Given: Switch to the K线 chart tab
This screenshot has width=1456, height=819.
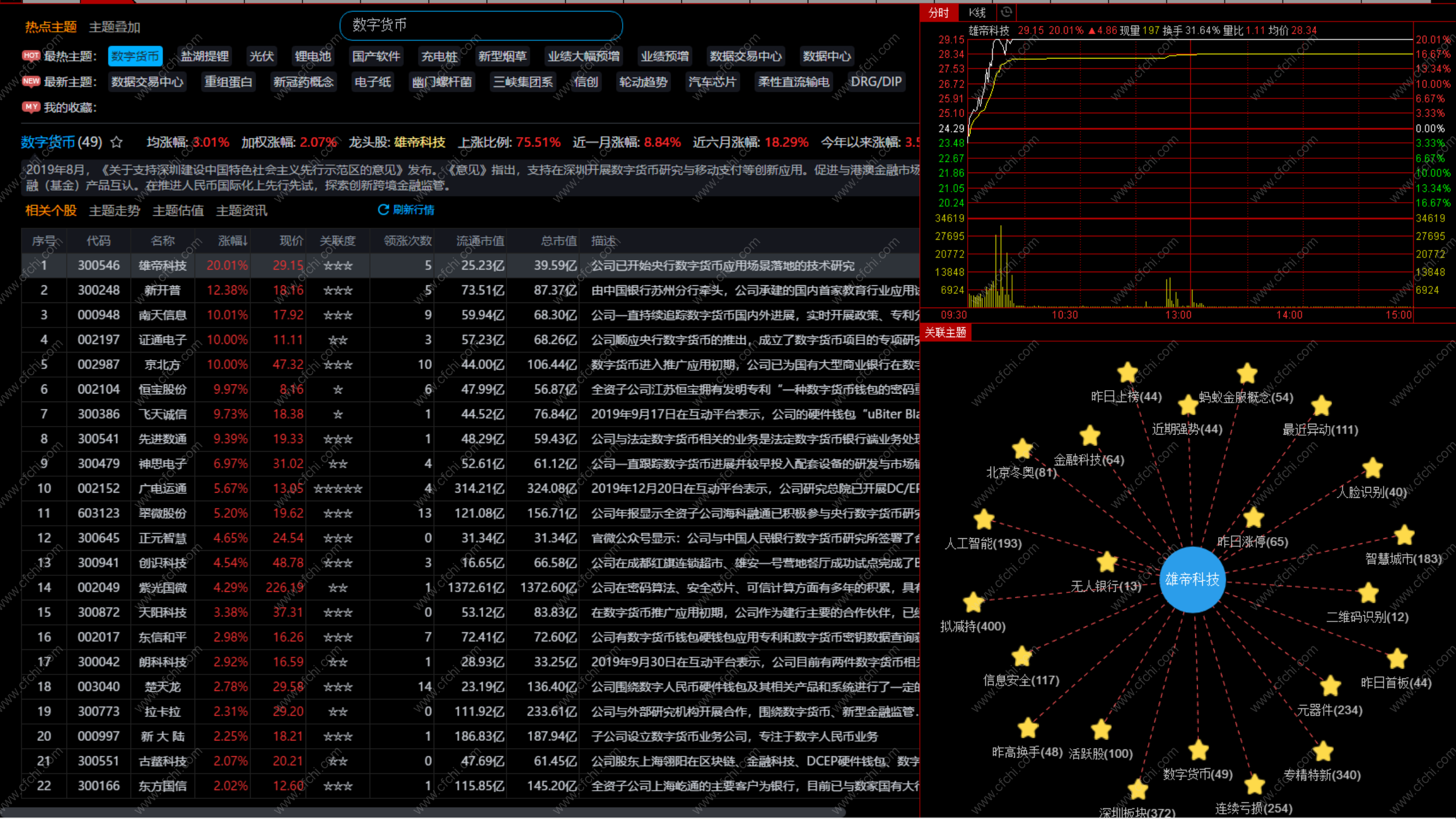Looking at the screenshot, I should click(977, 12).
